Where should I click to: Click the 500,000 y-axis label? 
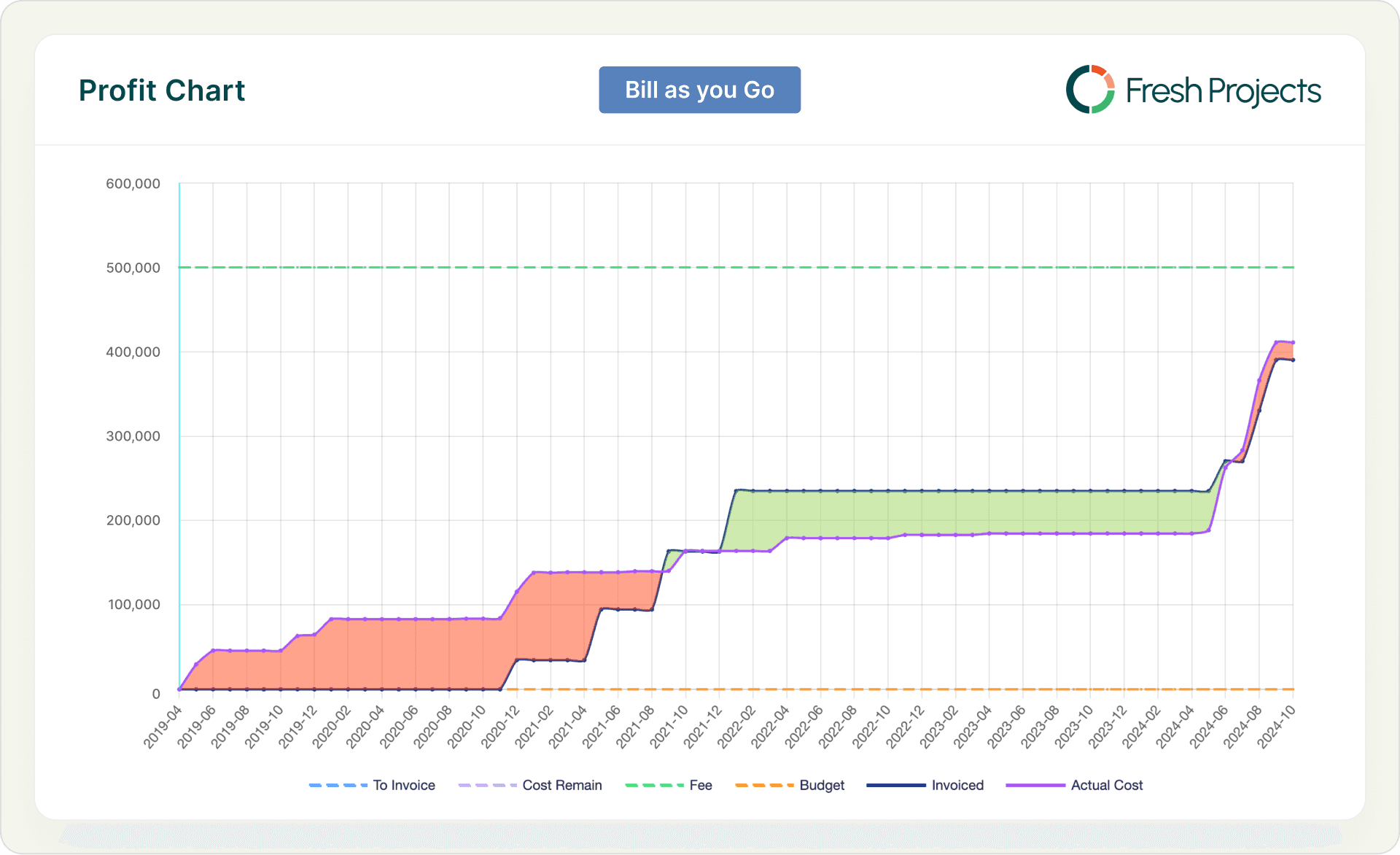(x=133, y=268)
